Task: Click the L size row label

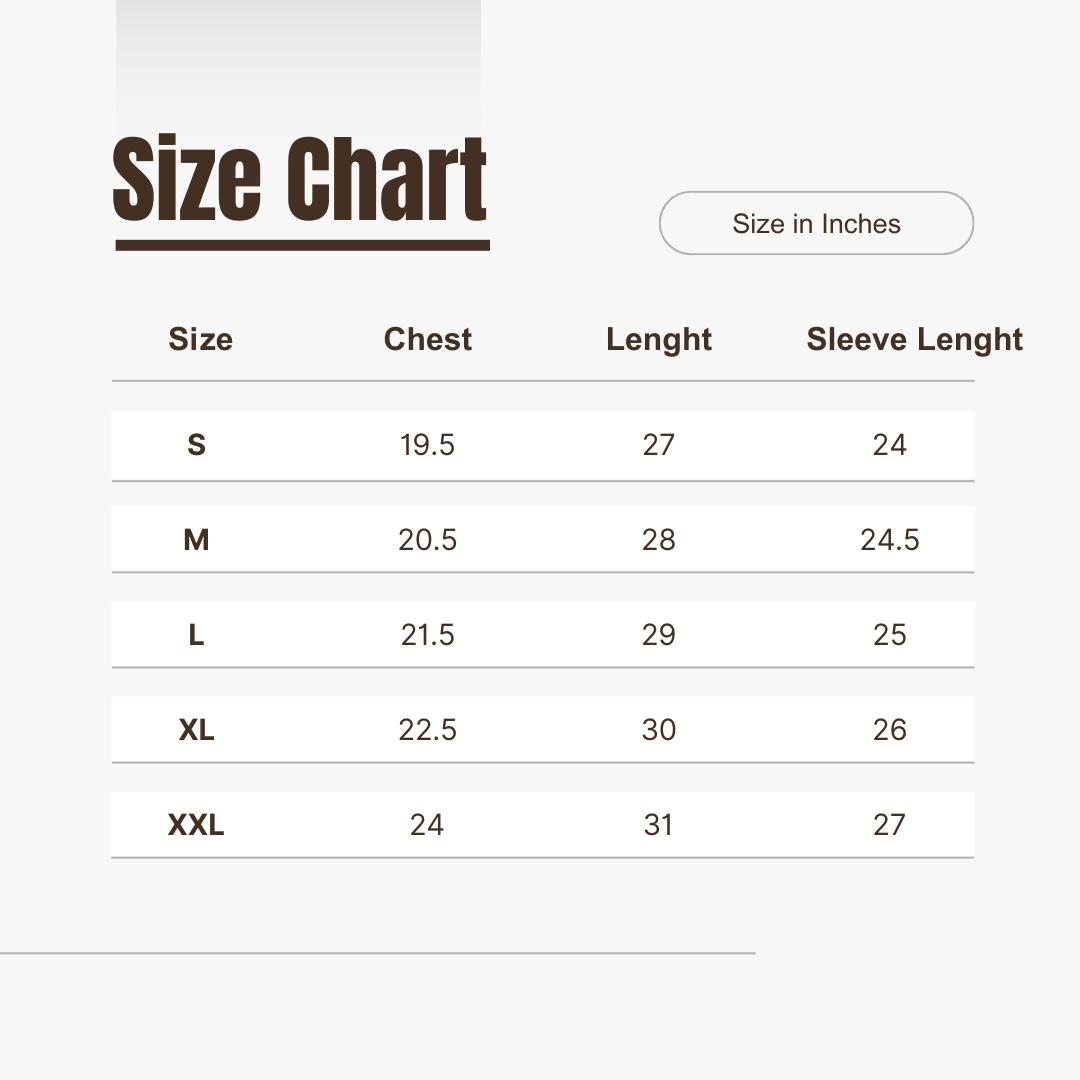Action: click(196, 635)
